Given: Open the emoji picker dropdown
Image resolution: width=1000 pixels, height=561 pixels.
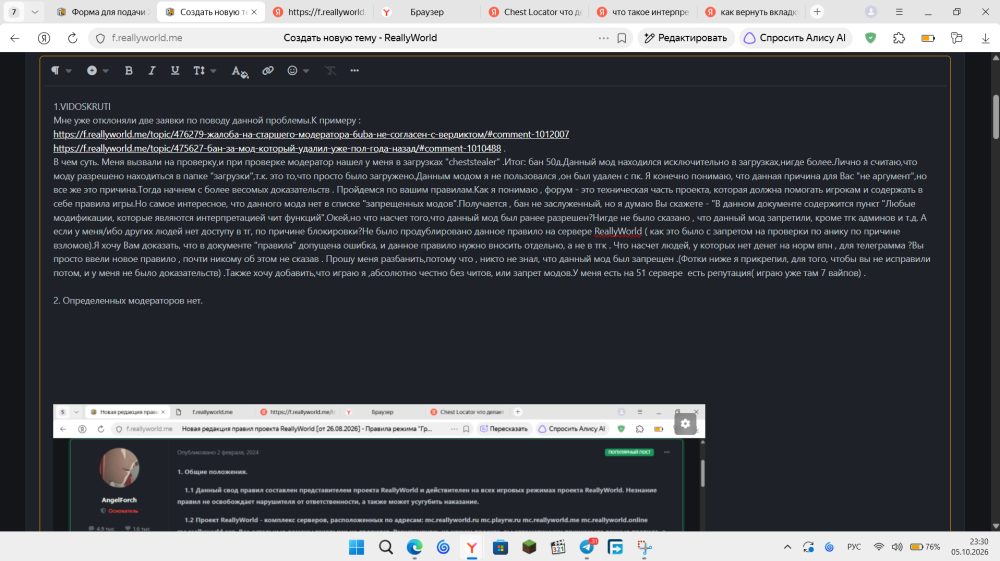Looking at the screenshot, I should 298,71.
